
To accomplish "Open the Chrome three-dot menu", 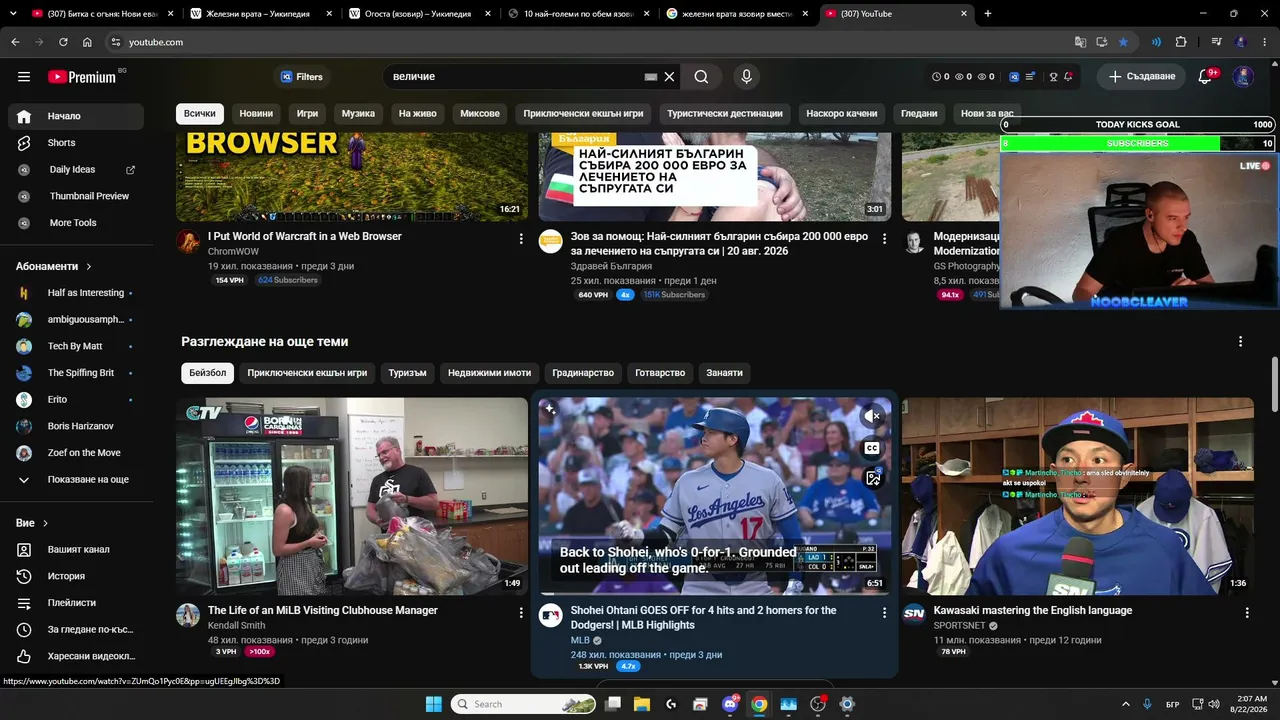I will point(1263,42).
